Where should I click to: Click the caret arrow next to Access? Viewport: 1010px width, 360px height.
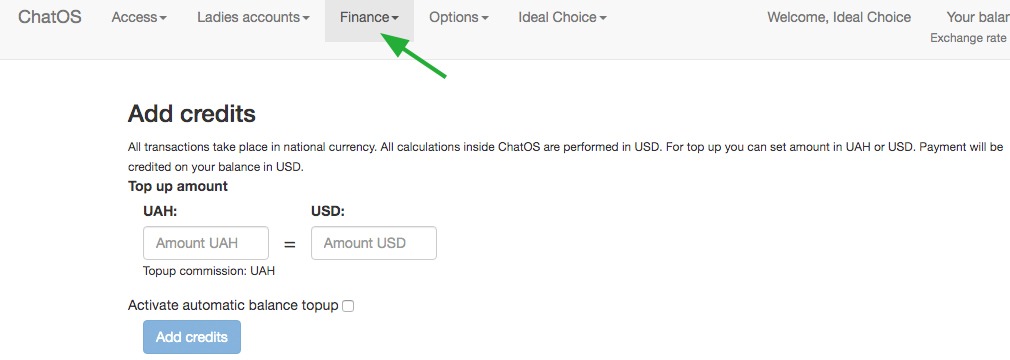pos(163,19)
